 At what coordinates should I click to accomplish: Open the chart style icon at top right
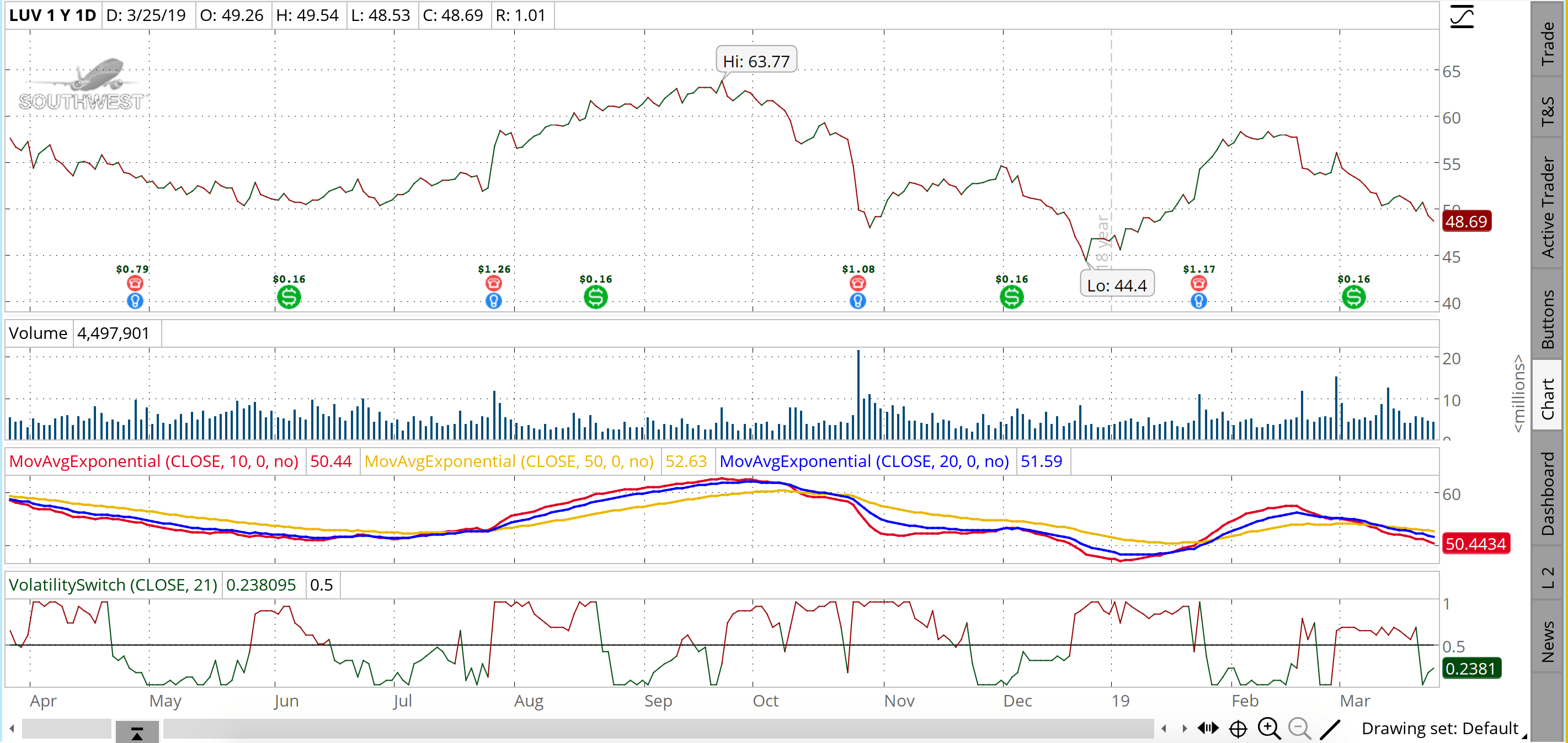1462,16
